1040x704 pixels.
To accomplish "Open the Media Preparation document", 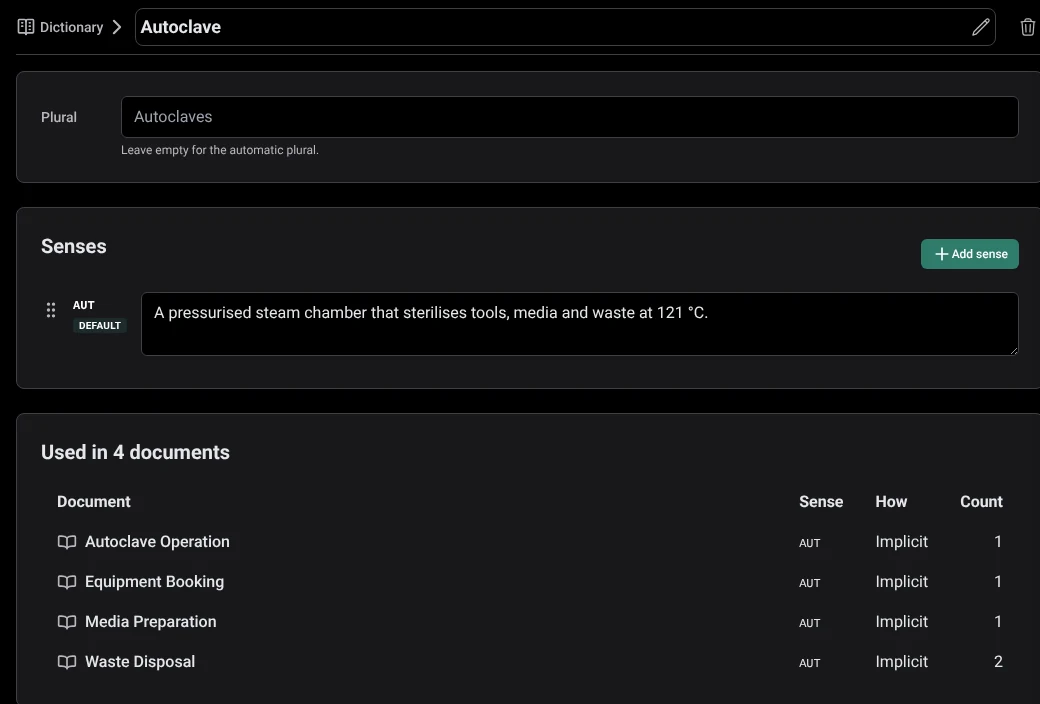I will [151, 621].
